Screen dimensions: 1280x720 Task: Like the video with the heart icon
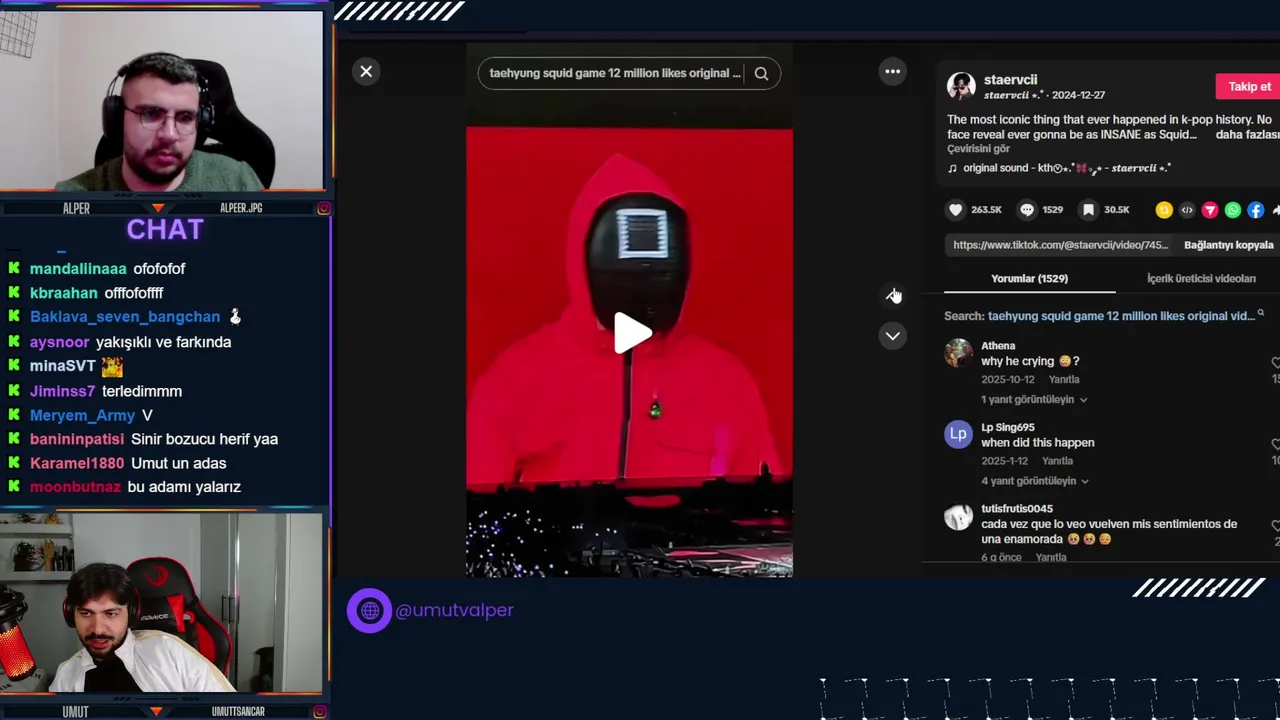955,209
